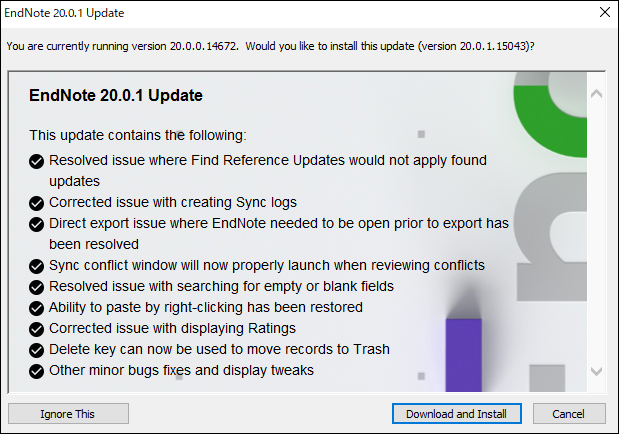Click checkmark icon next to Sync logs item
The height and width of the screenshot is (434, 619).
pyautogui.click(x=36, y=202)
